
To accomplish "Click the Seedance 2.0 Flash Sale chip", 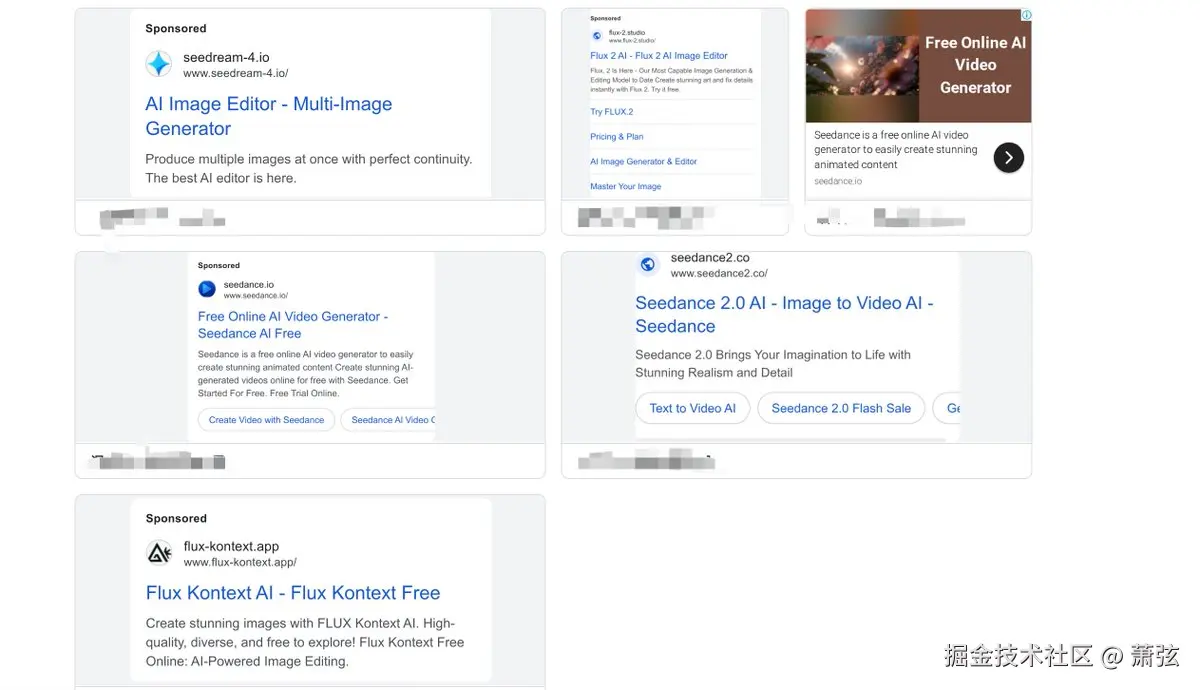I will [x=841, y=408].
